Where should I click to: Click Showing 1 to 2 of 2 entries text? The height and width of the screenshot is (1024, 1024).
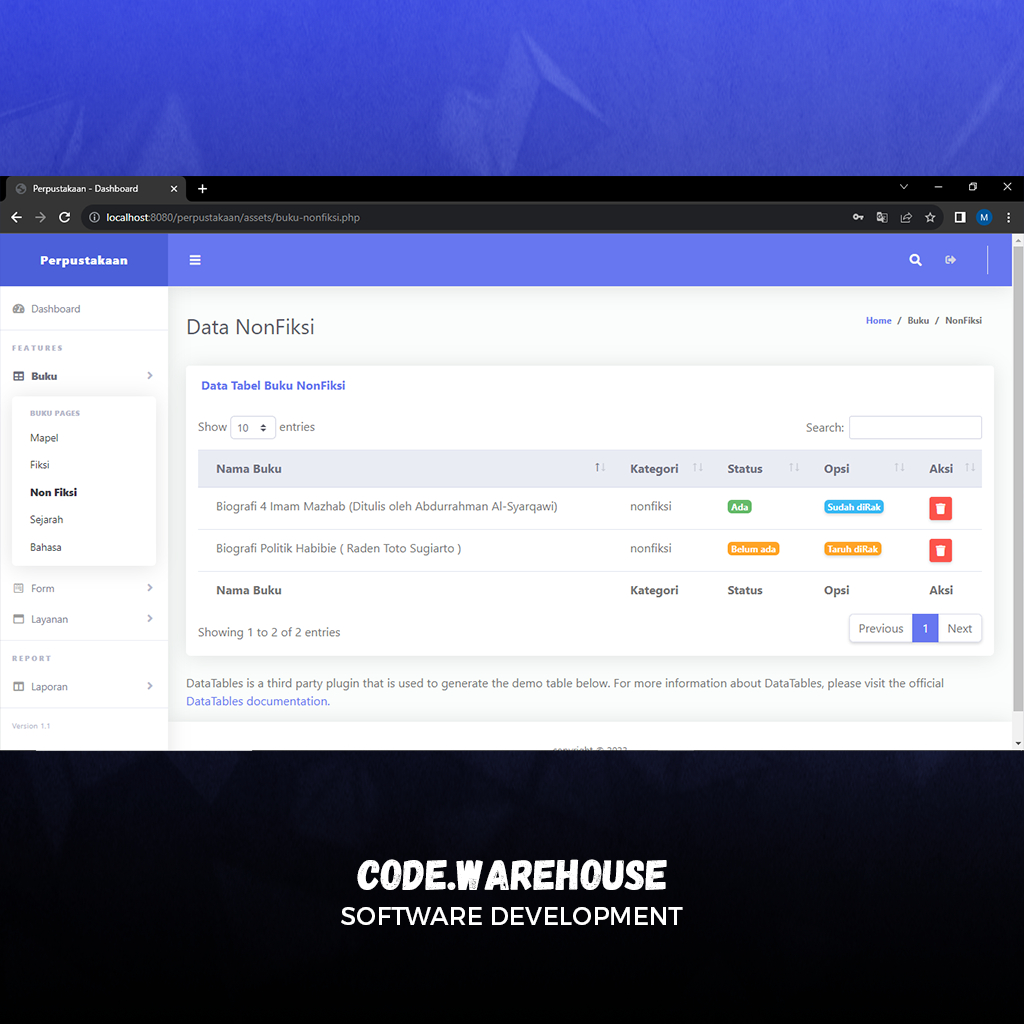click(x=269, y=632)
